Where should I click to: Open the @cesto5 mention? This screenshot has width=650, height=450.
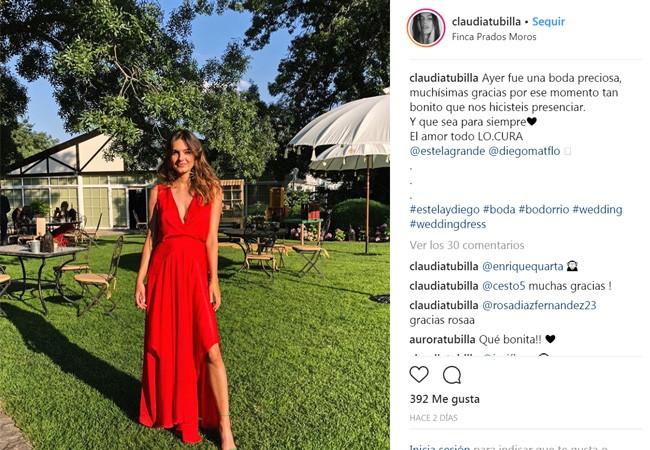503,286
